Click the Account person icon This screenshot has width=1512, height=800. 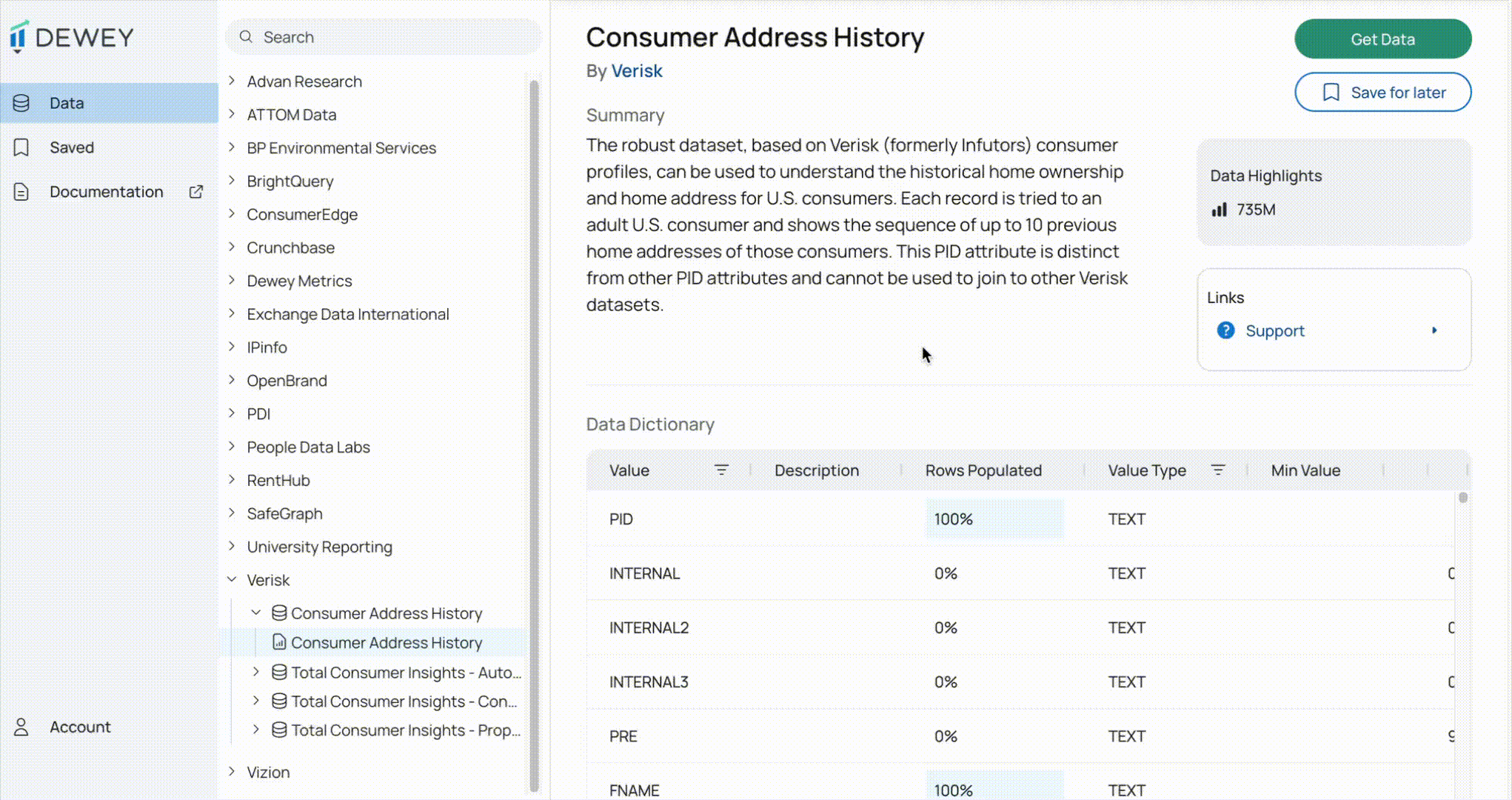(21, 727)
